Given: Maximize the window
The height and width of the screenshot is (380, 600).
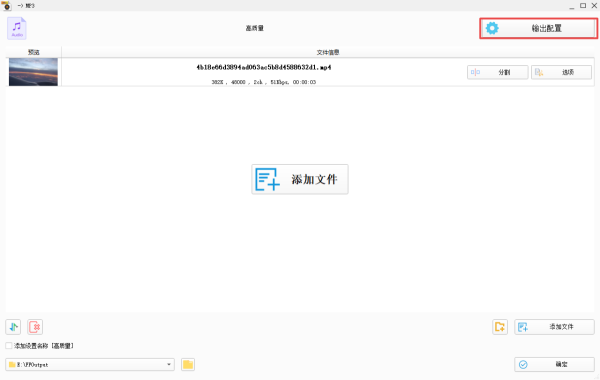Looking at the screenshot, I should [583, 5].
